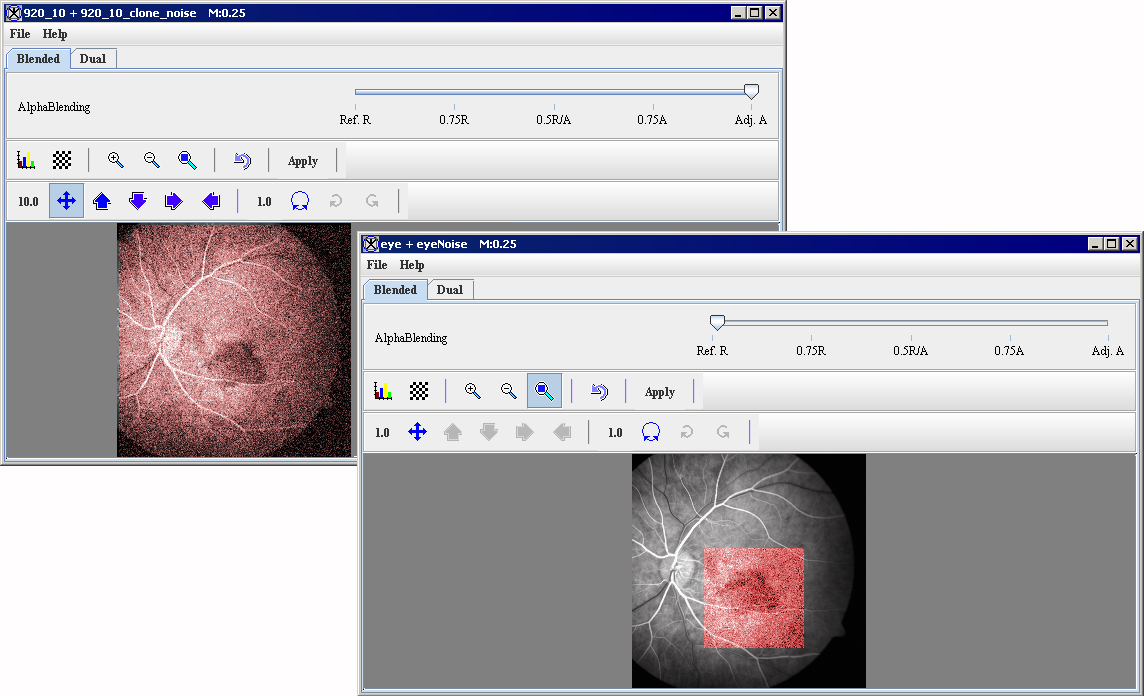Screen dimensions: 1144x696
Task: Click the red noise overlay on the eye image
Action: (x=754, y=598)
